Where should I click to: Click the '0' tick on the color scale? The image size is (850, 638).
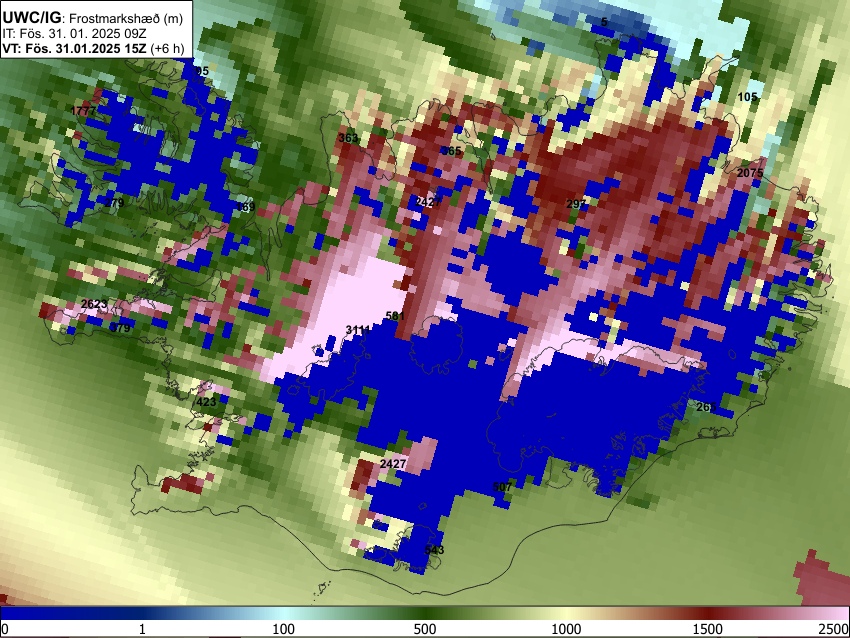pos(5,629)
